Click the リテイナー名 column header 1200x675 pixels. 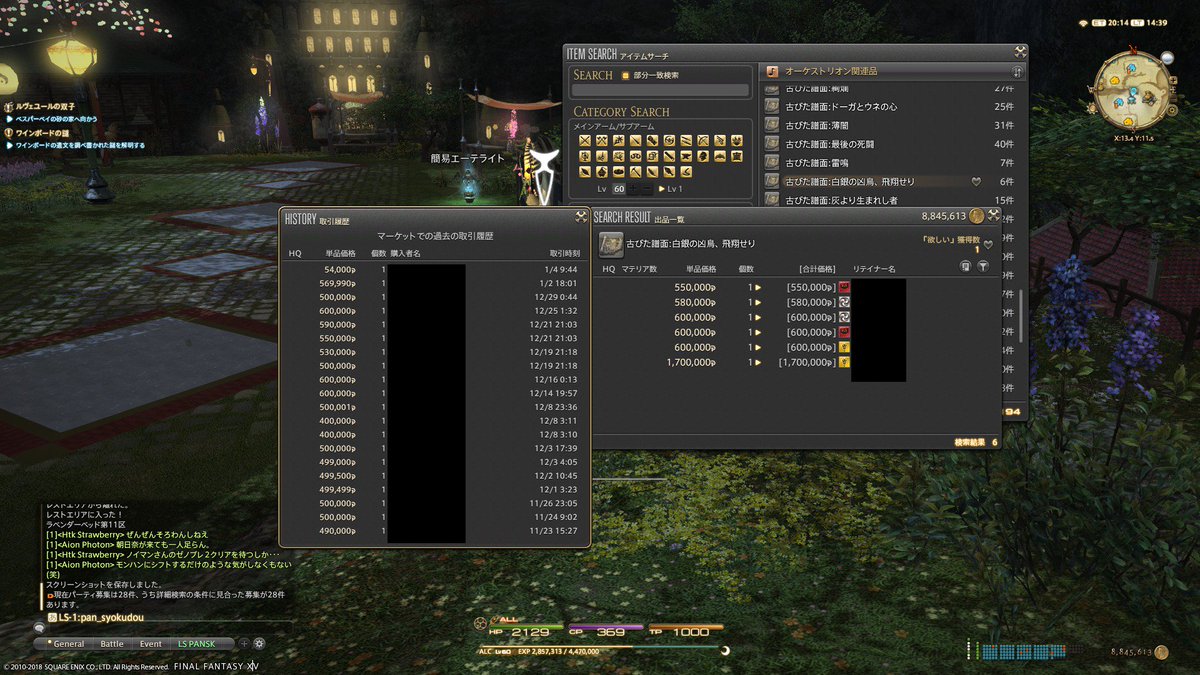tap(874, 269)
